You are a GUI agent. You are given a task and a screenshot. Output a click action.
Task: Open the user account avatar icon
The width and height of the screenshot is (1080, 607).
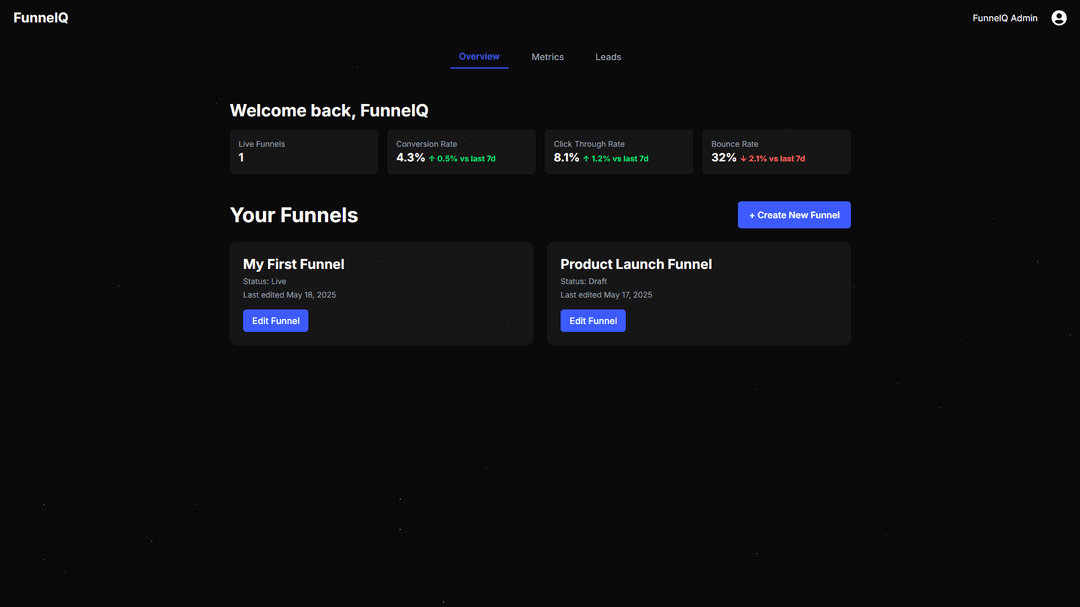click(1058, 17)
